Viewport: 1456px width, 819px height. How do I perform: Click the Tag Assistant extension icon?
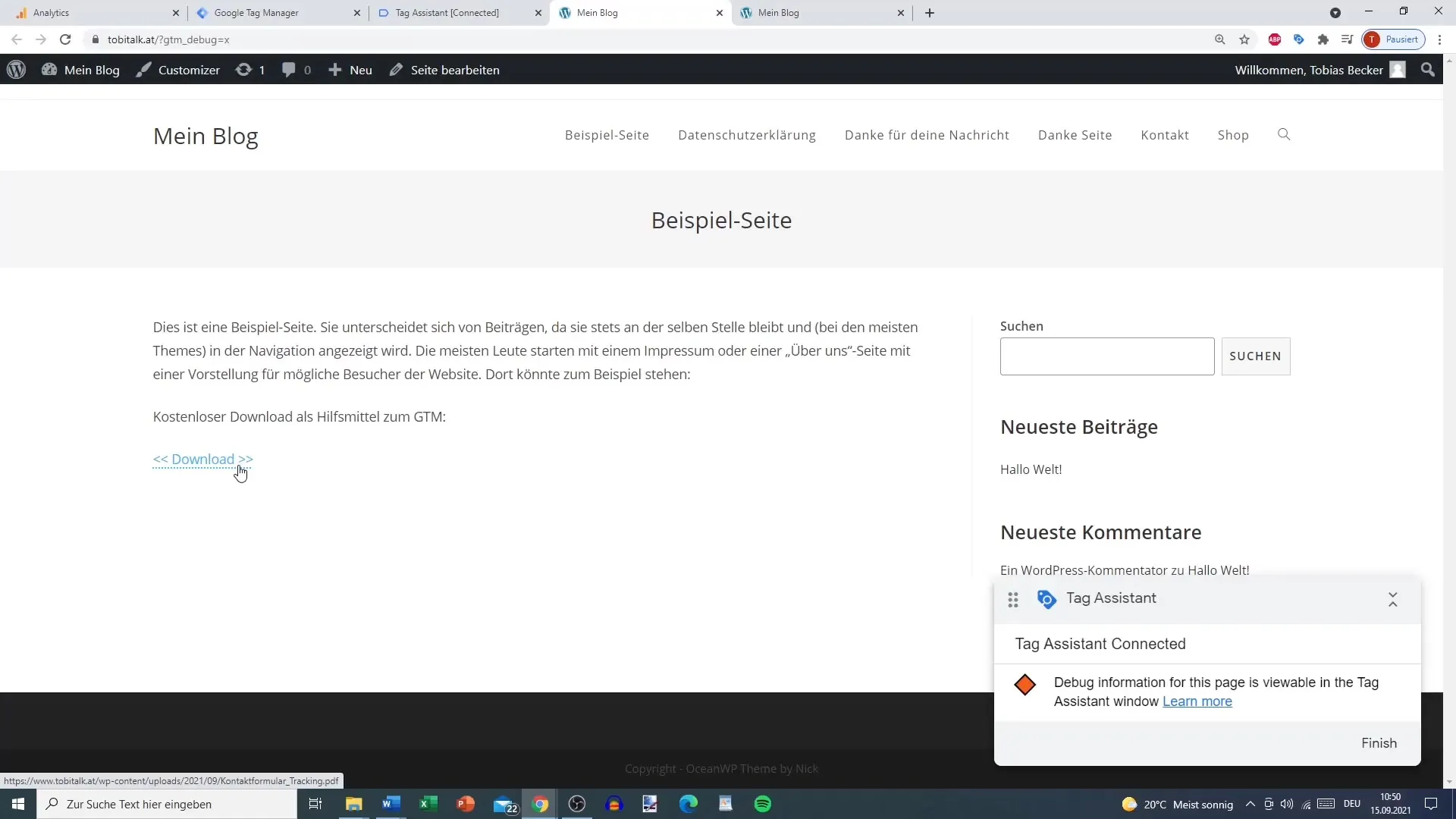pos(1299,40)
